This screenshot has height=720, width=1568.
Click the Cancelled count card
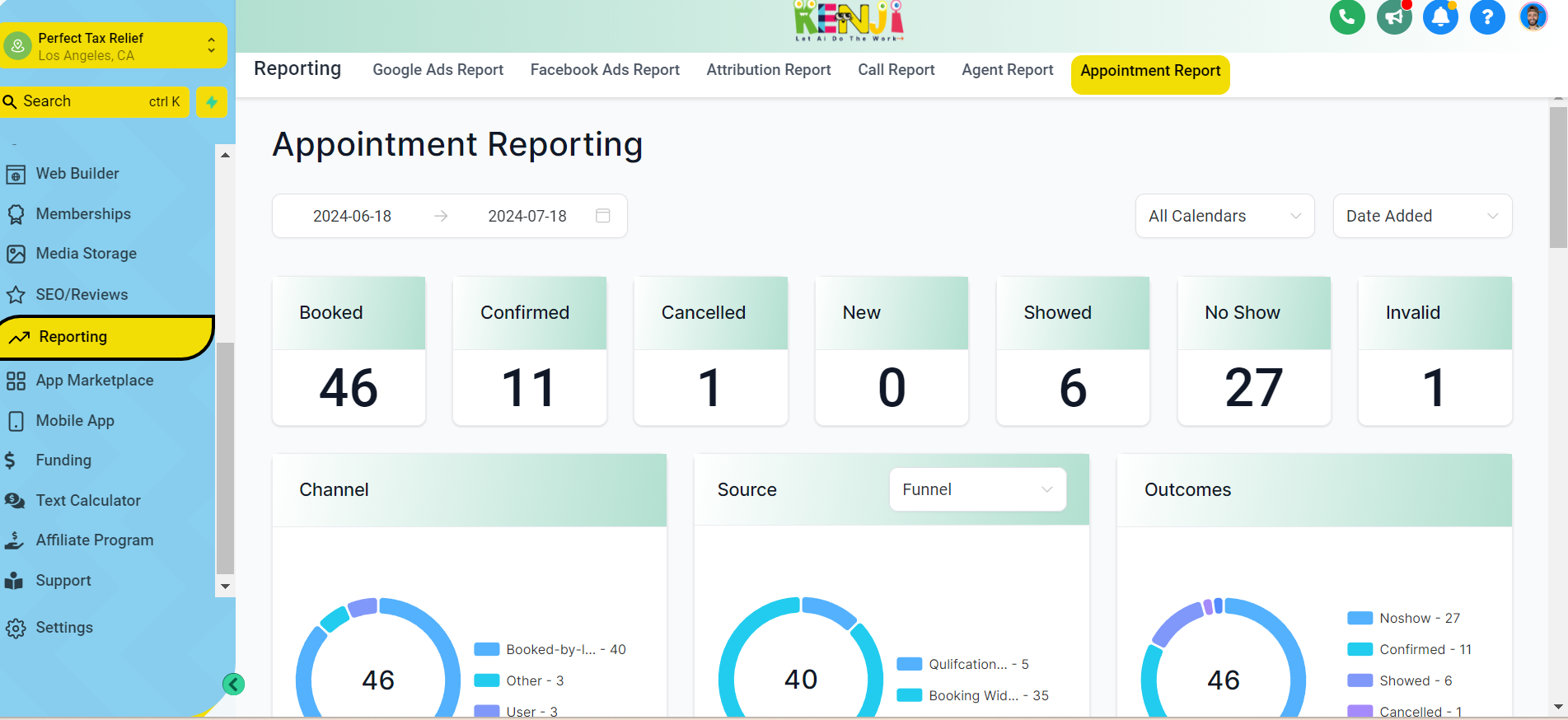(711, 351)
